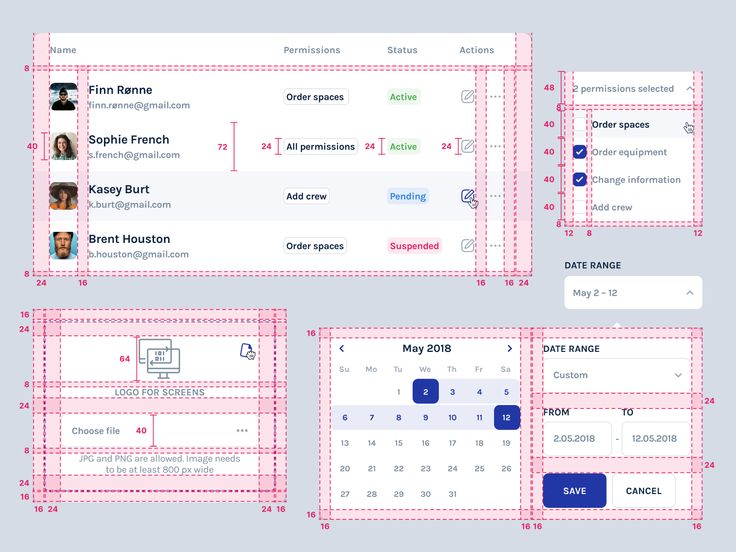Click the Cancel button
The height and width of the screenshot is (552, 736).
tap(643, 491)
